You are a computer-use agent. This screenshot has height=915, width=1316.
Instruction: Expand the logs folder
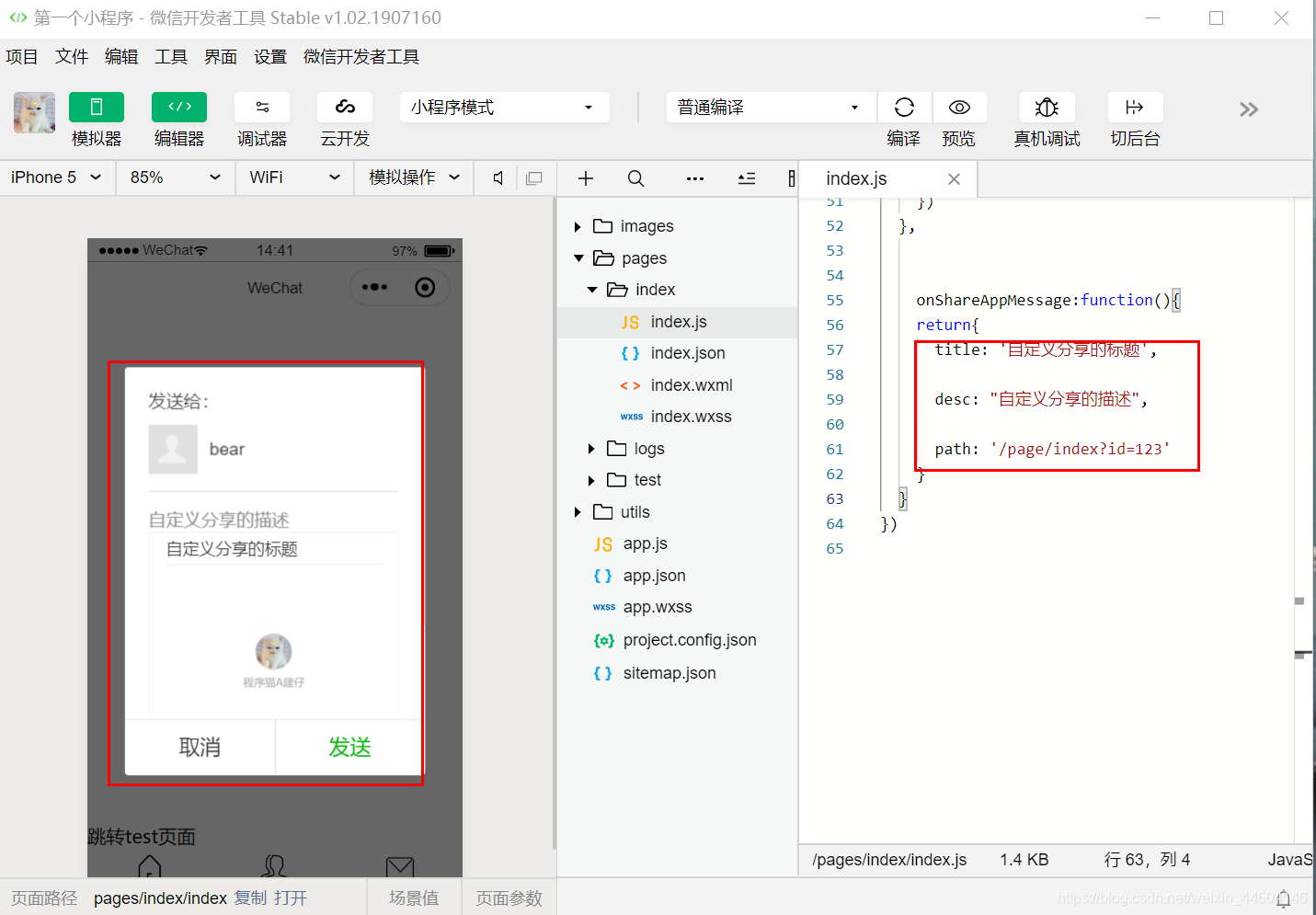[x=592, y=449]
